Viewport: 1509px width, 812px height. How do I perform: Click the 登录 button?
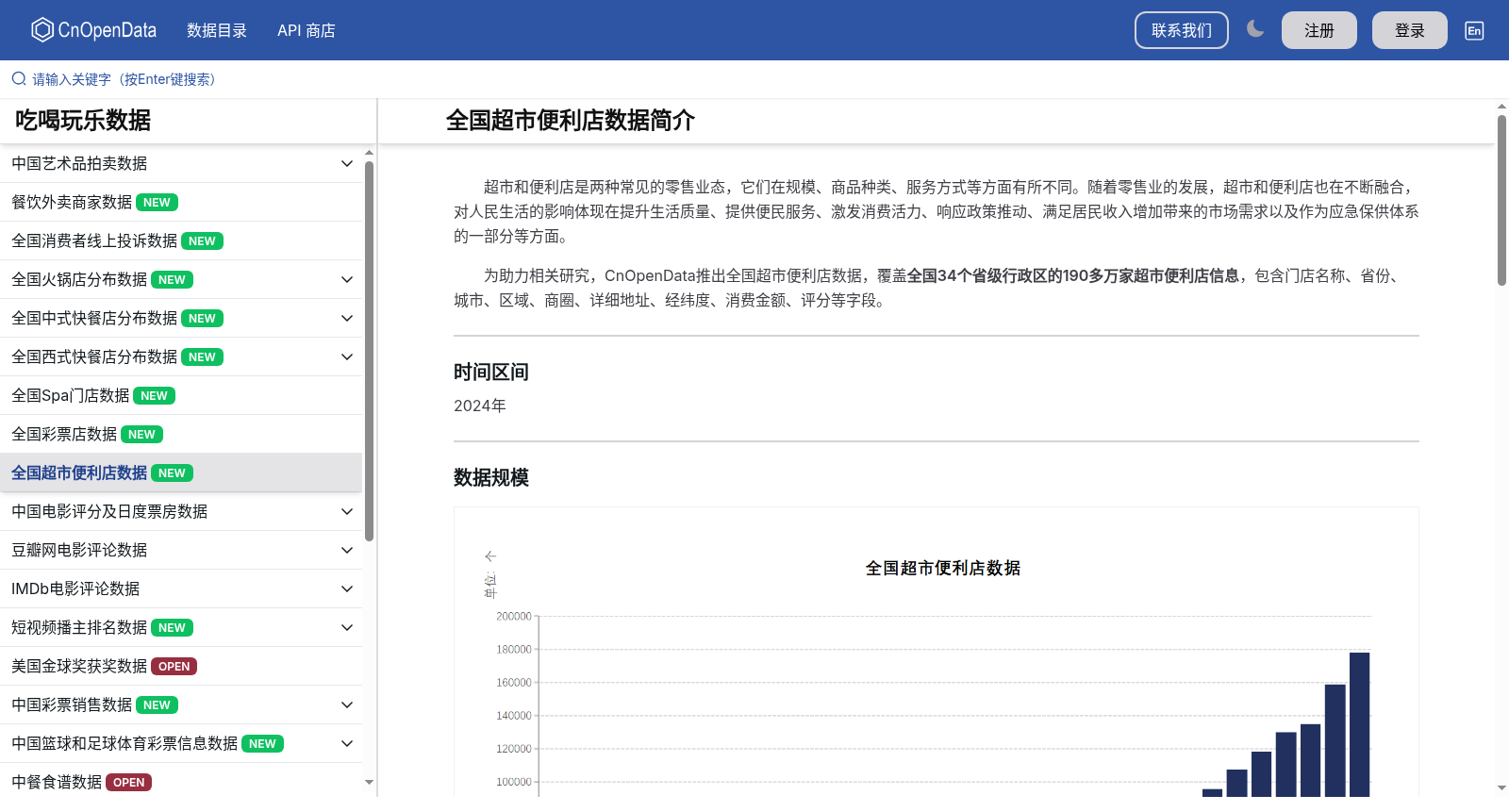pyautogui.click(x=1410, y=30)
